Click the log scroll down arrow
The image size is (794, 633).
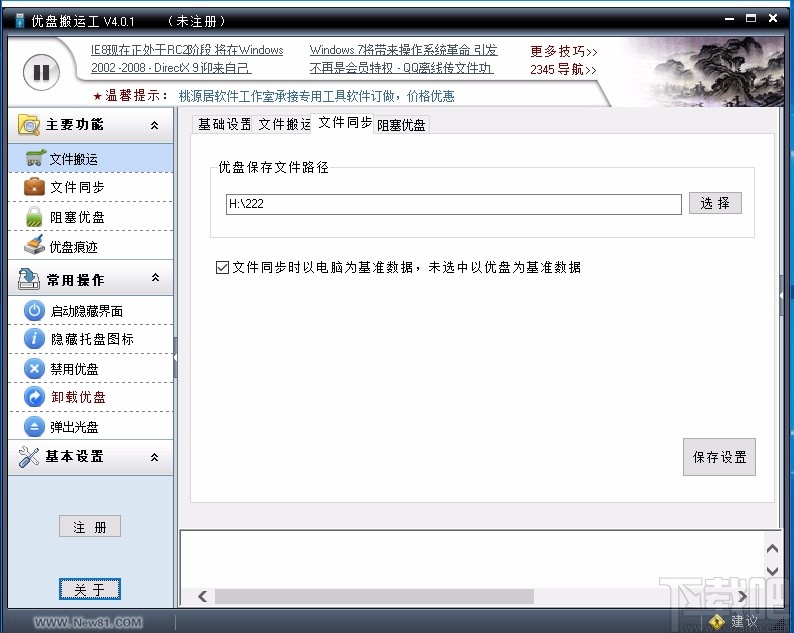pyautogui.click(x=772, y=571)
